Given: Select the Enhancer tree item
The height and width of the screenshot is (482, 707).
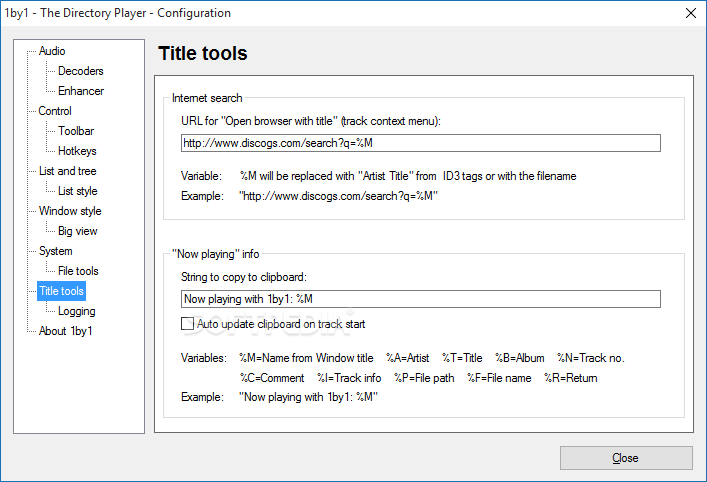Looking at the screenshot, I should (x=81, y=91).
